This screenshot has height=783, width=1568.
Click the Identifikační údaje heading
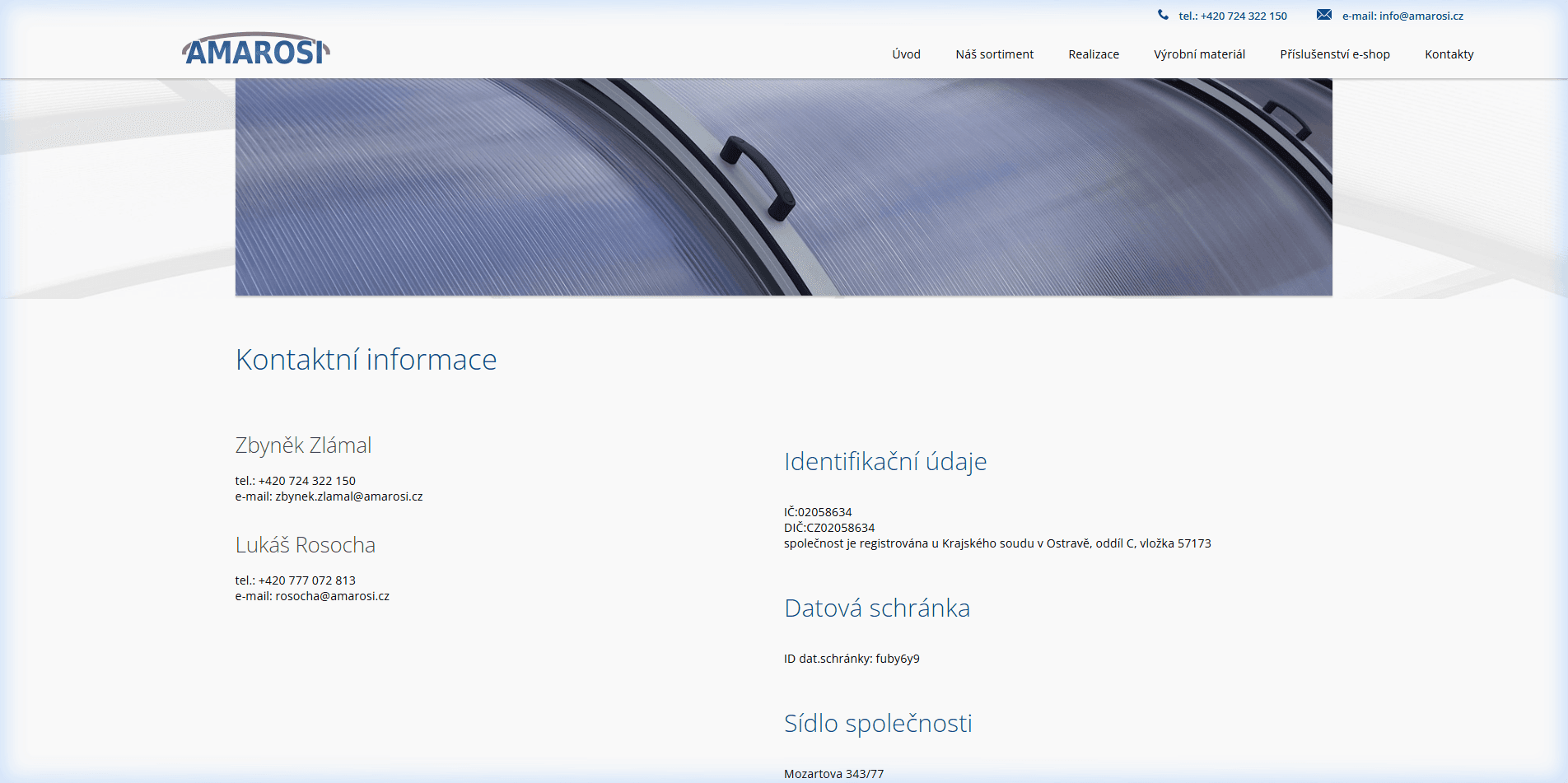[884, 461]
